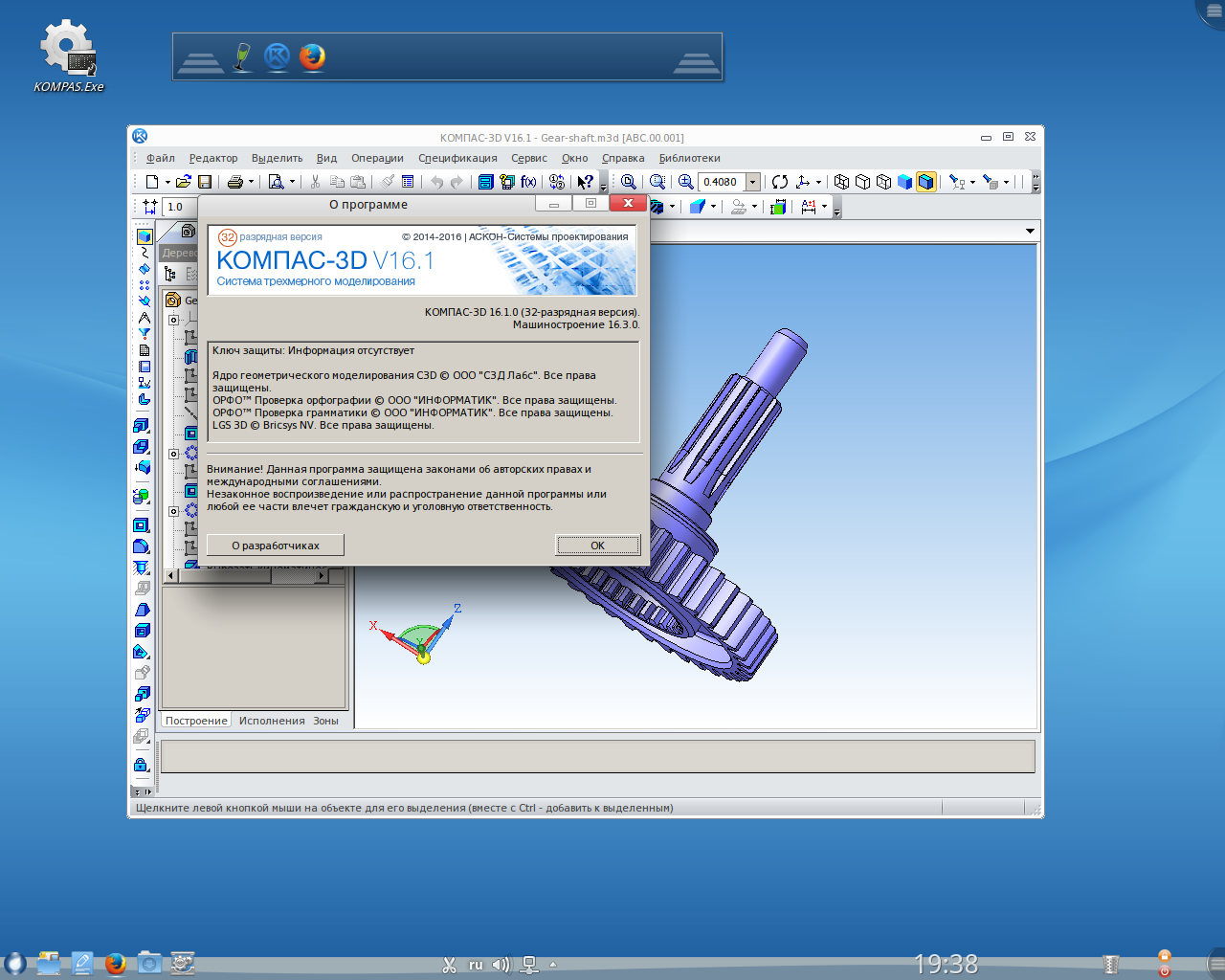Image resolution: width=1225 pixels, height=980 pixels.
Task: Click the volume speaker tray icon
Action: [501, 965]
